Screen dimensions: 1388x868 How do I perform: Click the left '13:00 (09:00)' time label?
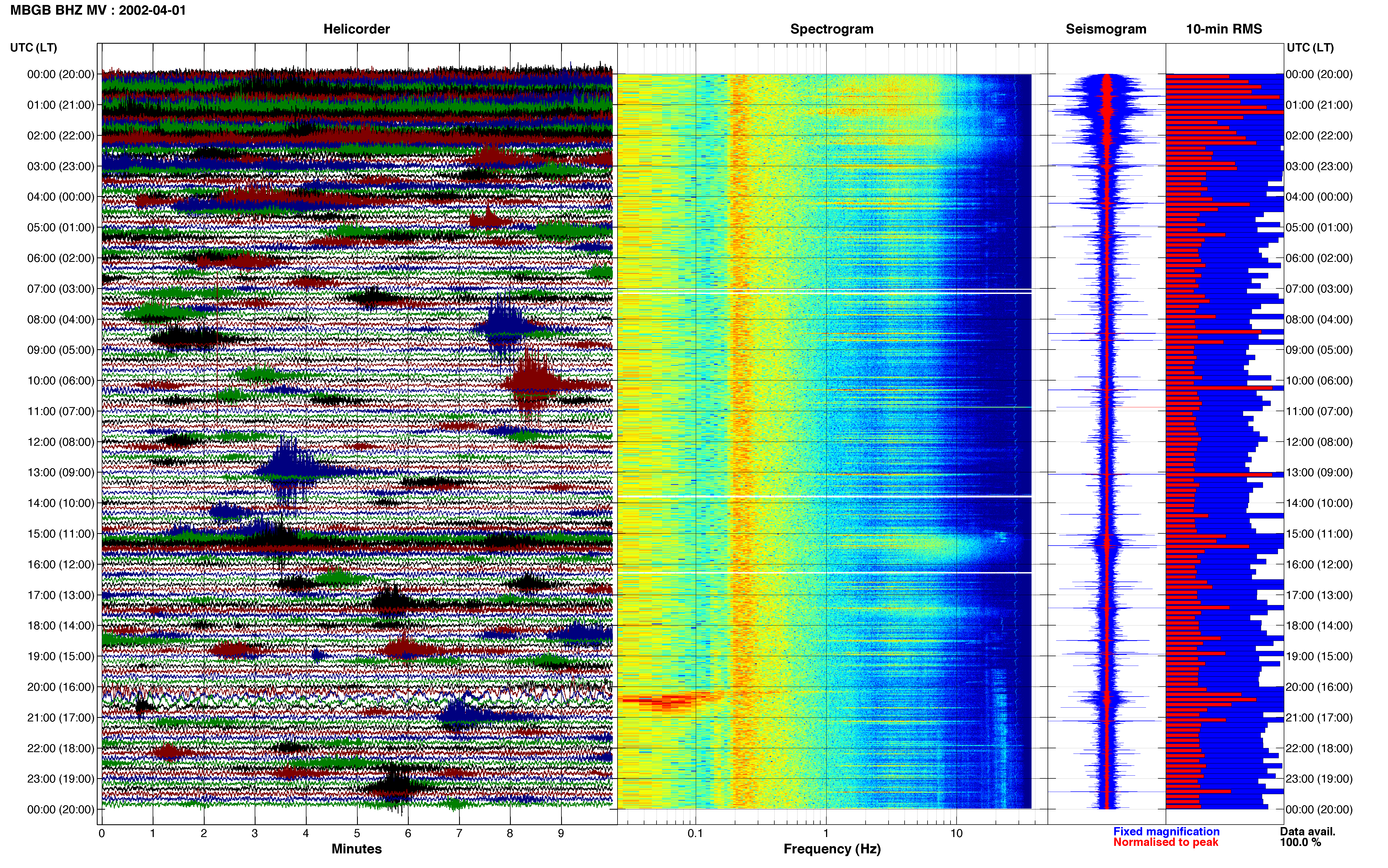(61, 473)
